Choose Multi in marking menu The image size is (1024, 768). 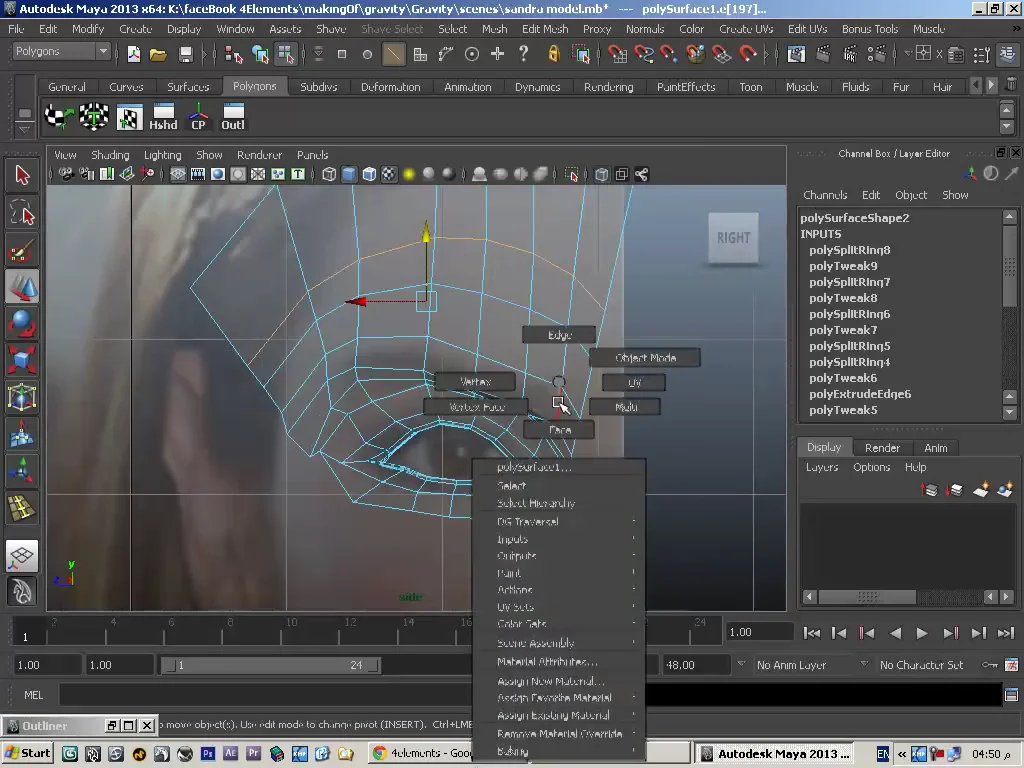pyautogui.click(x=625, y=407)
